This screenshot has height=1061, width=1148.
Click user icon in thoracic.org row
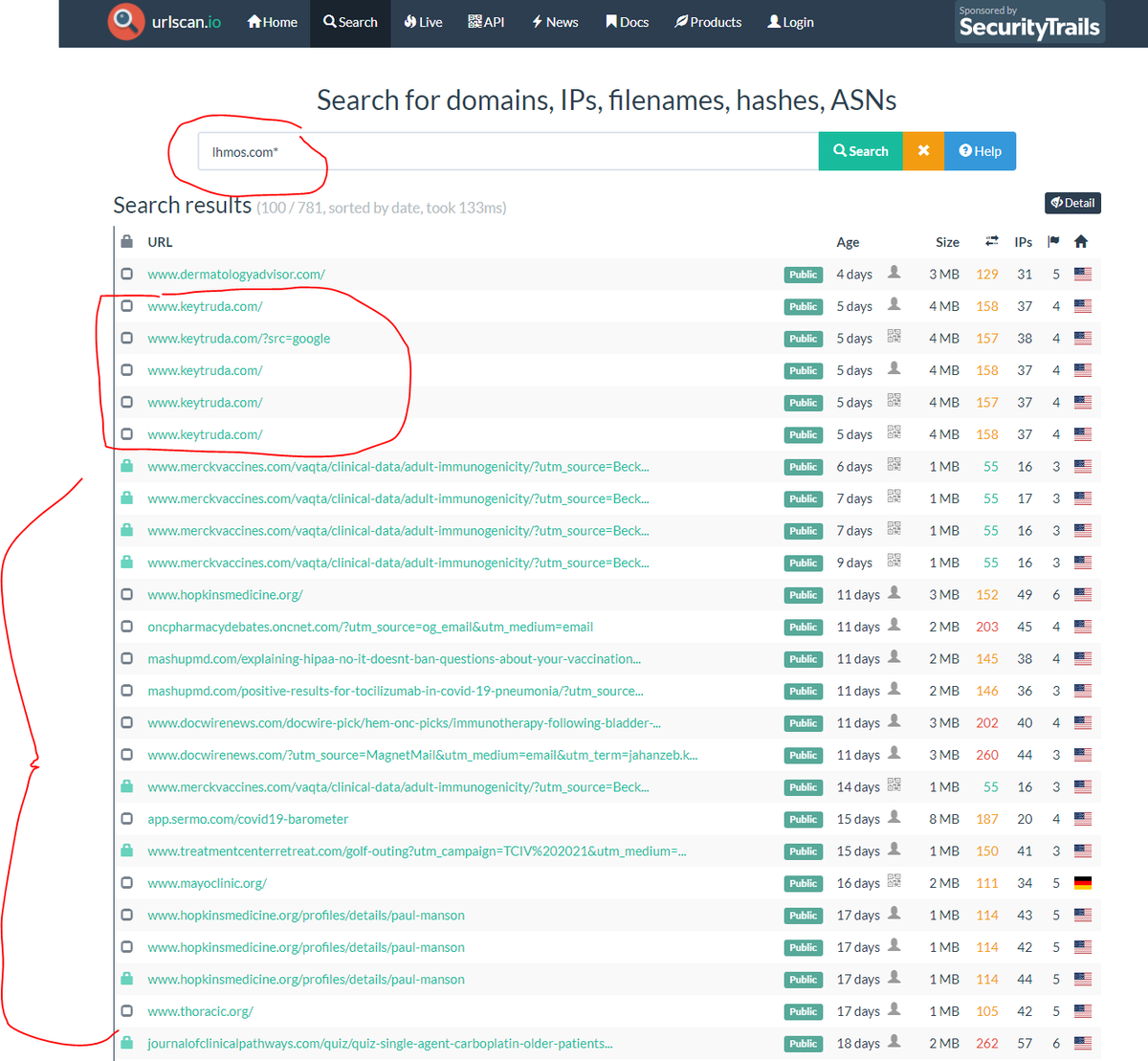click(894, 1009)
